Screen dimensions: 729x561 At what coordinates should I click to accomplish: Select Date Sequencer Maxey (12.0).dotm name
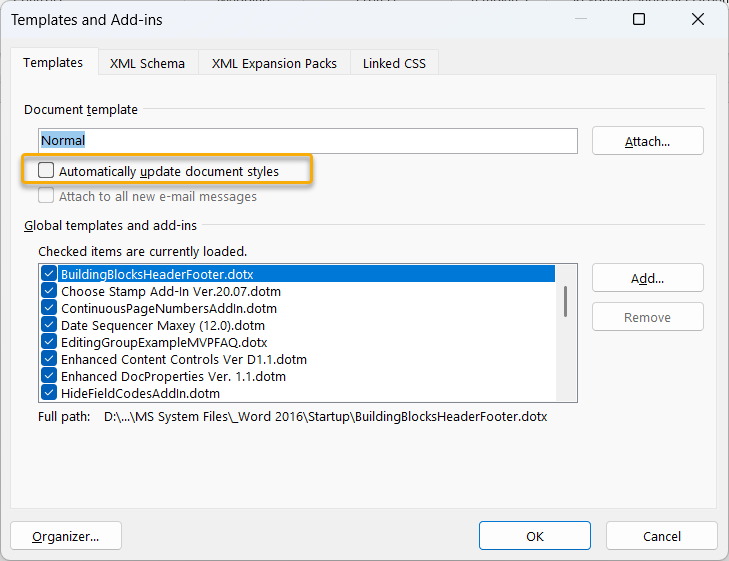click(x=163, y=325)
